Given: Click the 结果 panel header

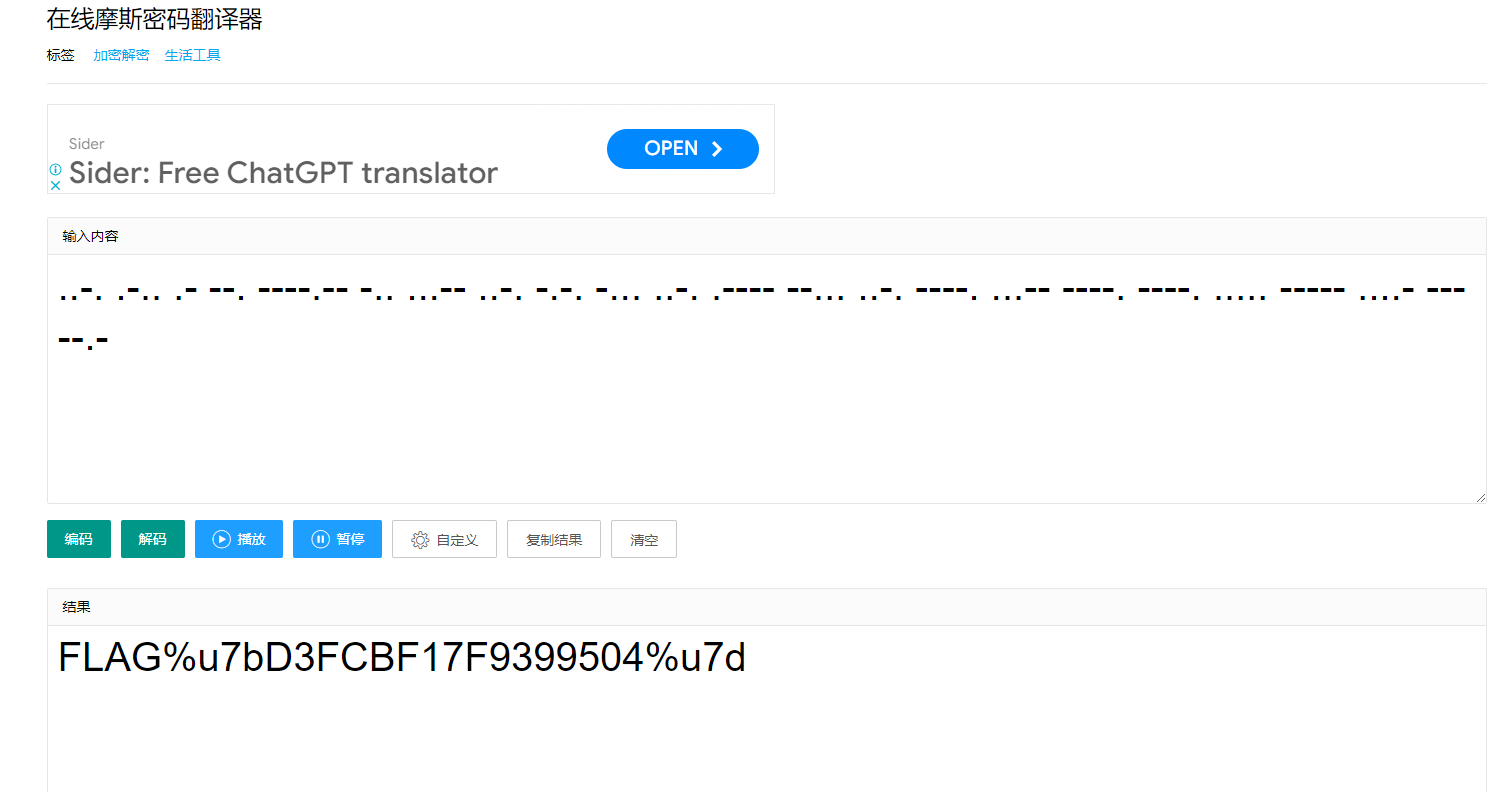Looking at the screenshot, I should tap(75, 606).
